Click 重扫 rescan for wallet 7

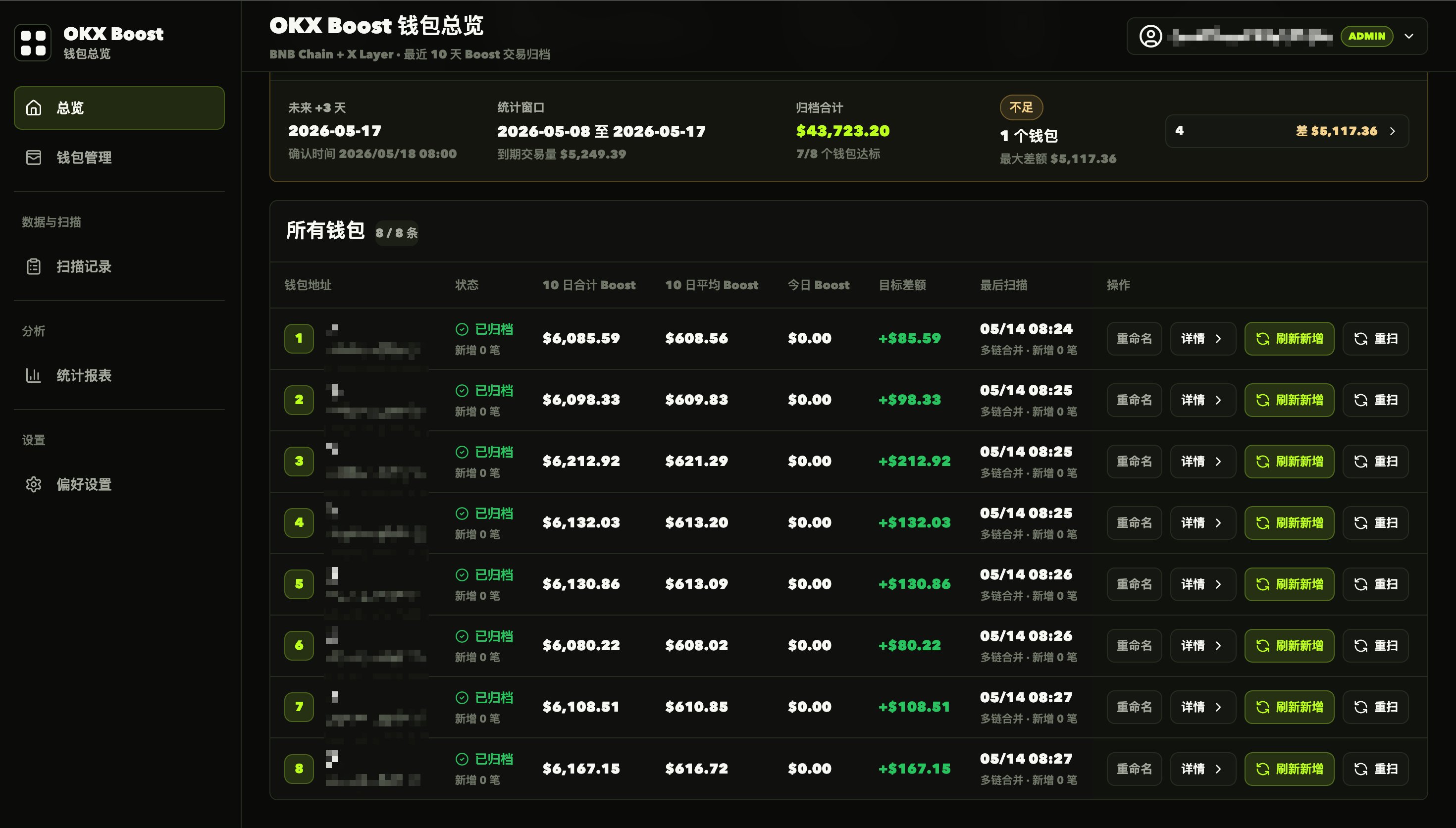(1375, 707)
